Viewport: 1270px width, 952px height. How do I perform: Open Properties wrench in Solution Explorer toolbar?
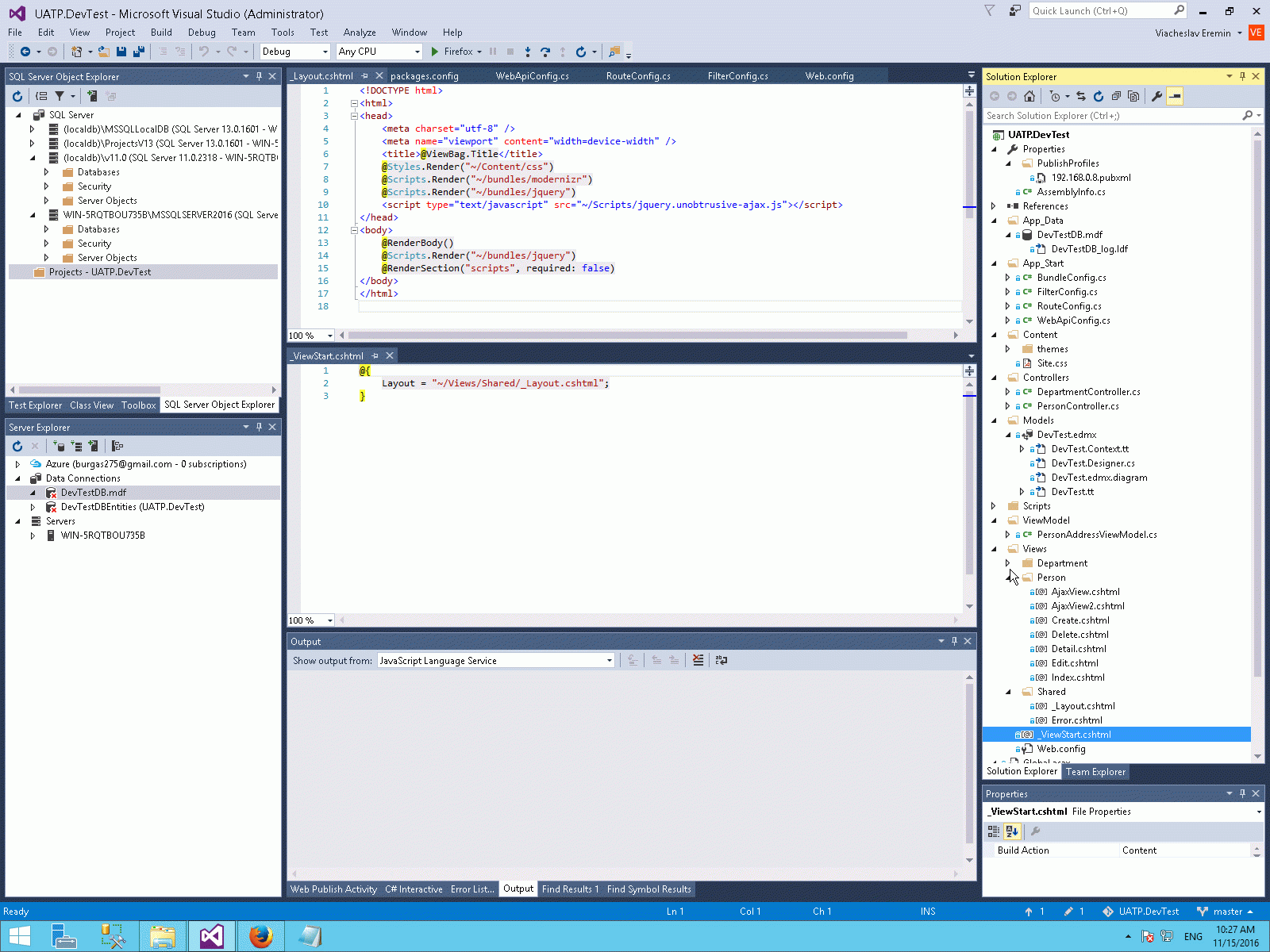[x=1156, y=96]
